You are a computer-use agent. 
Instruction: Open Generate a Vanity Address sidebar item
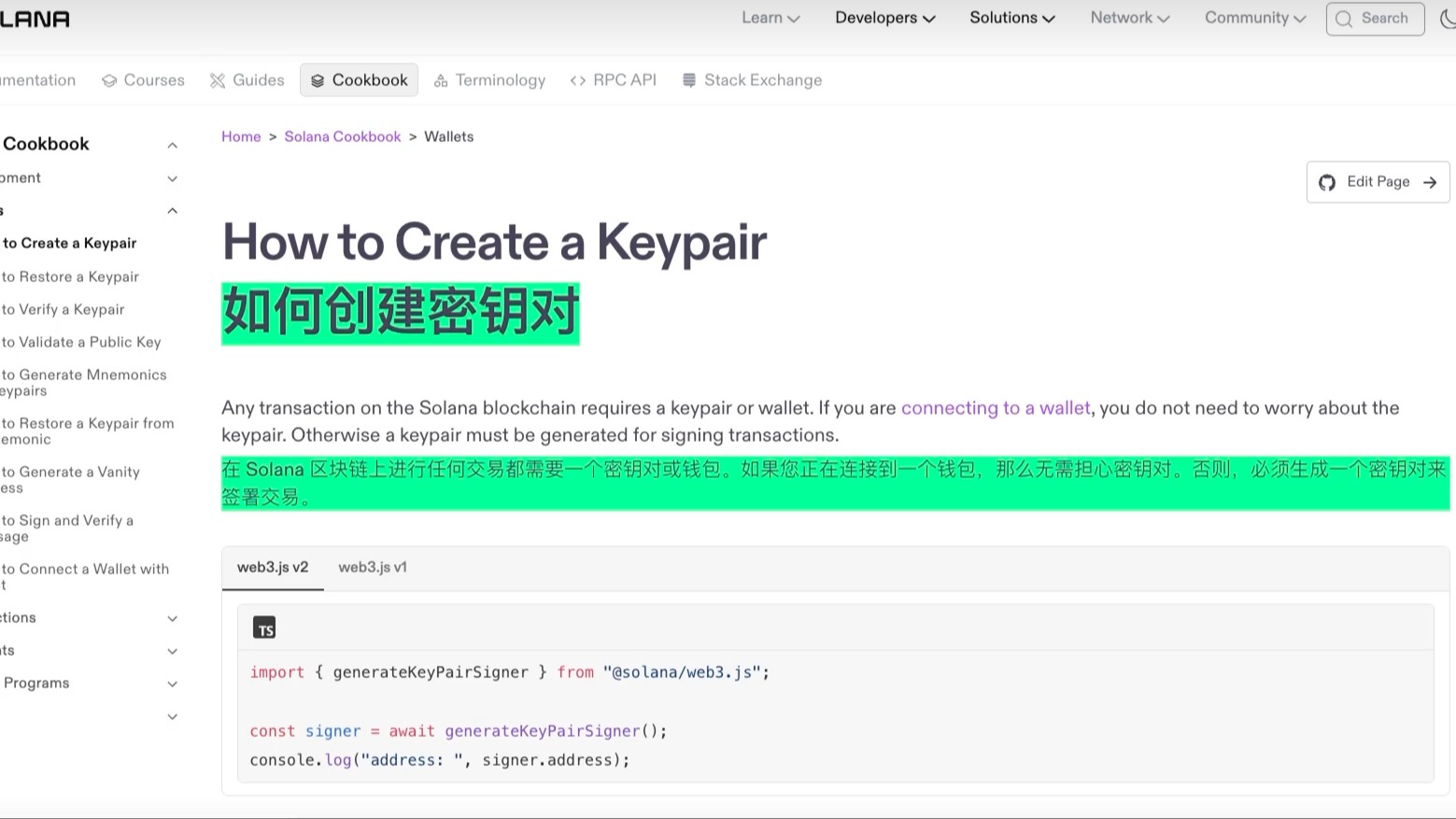(x=71, y=479)
